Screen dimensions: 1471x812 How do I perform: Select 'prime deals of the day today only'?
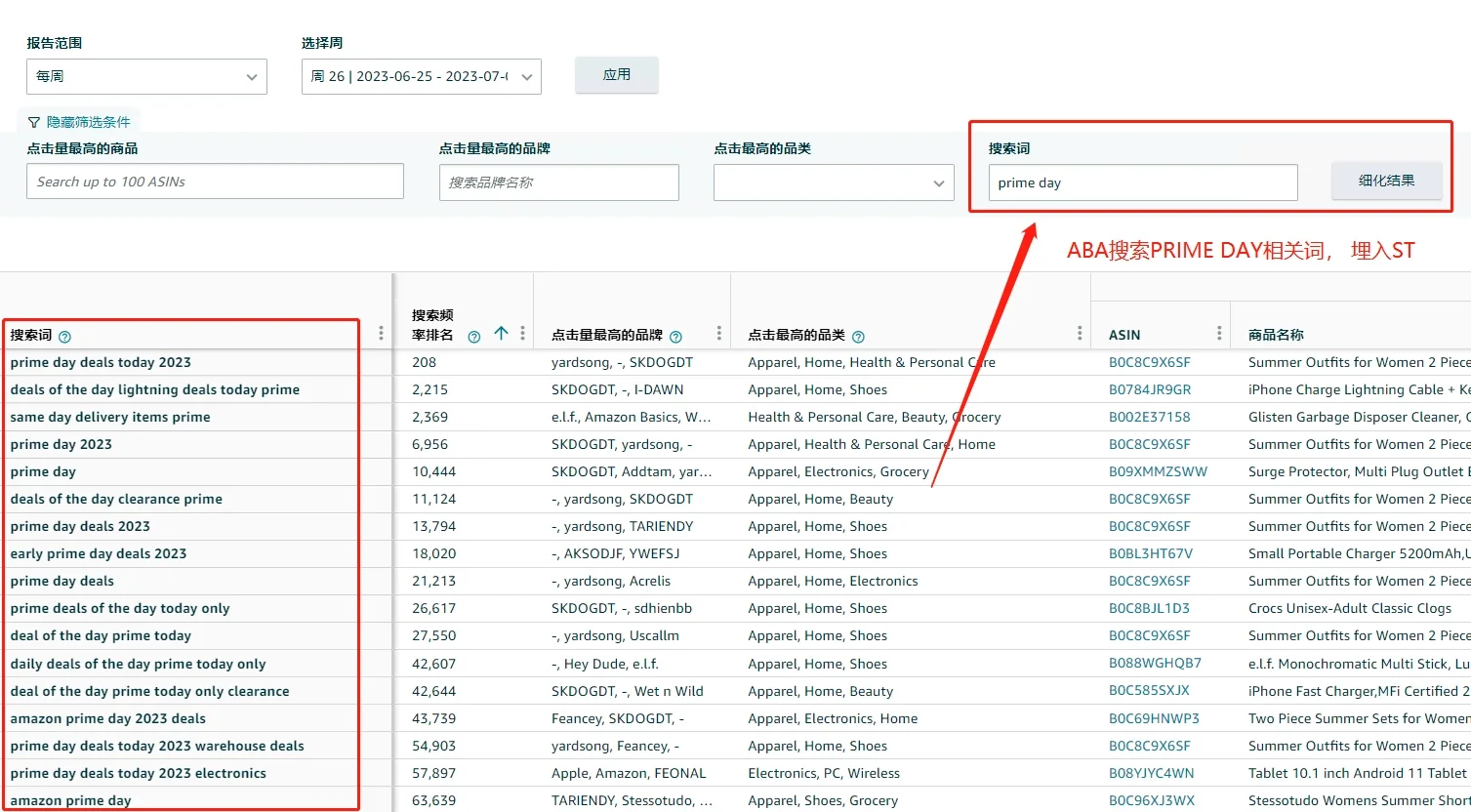120,608
